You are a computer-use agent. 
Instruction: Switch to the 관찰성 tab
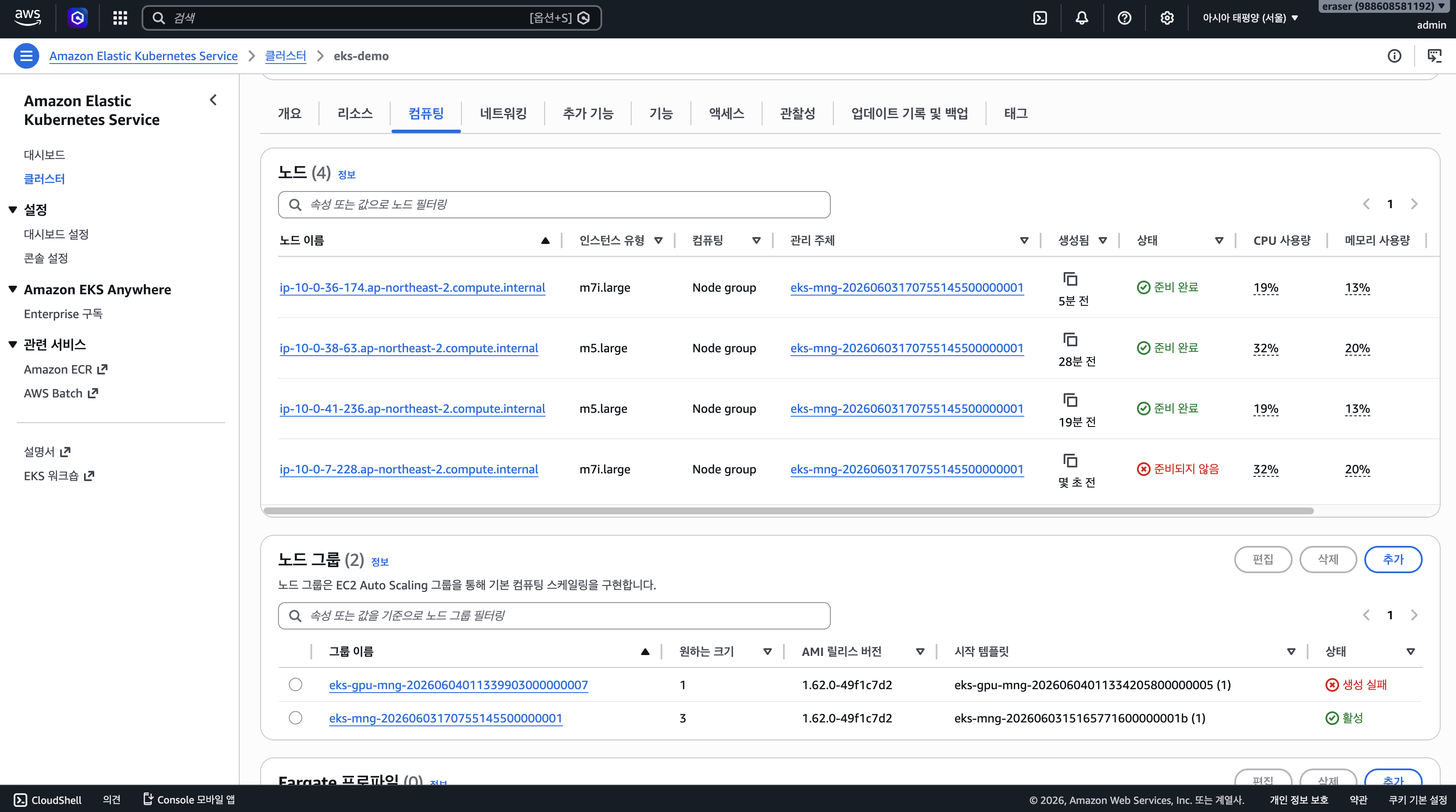pyautogui.click(x=798, y=113)
